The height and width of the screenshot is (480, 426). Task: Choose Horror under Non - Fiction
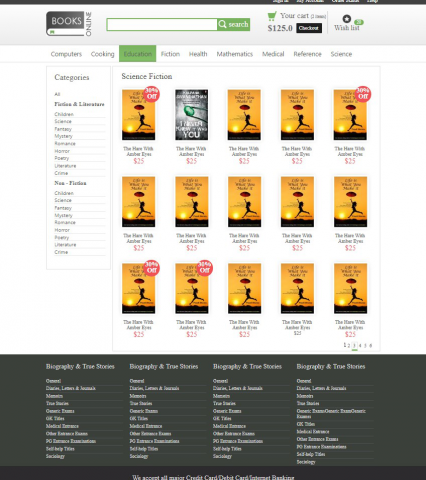coord(62,230)
